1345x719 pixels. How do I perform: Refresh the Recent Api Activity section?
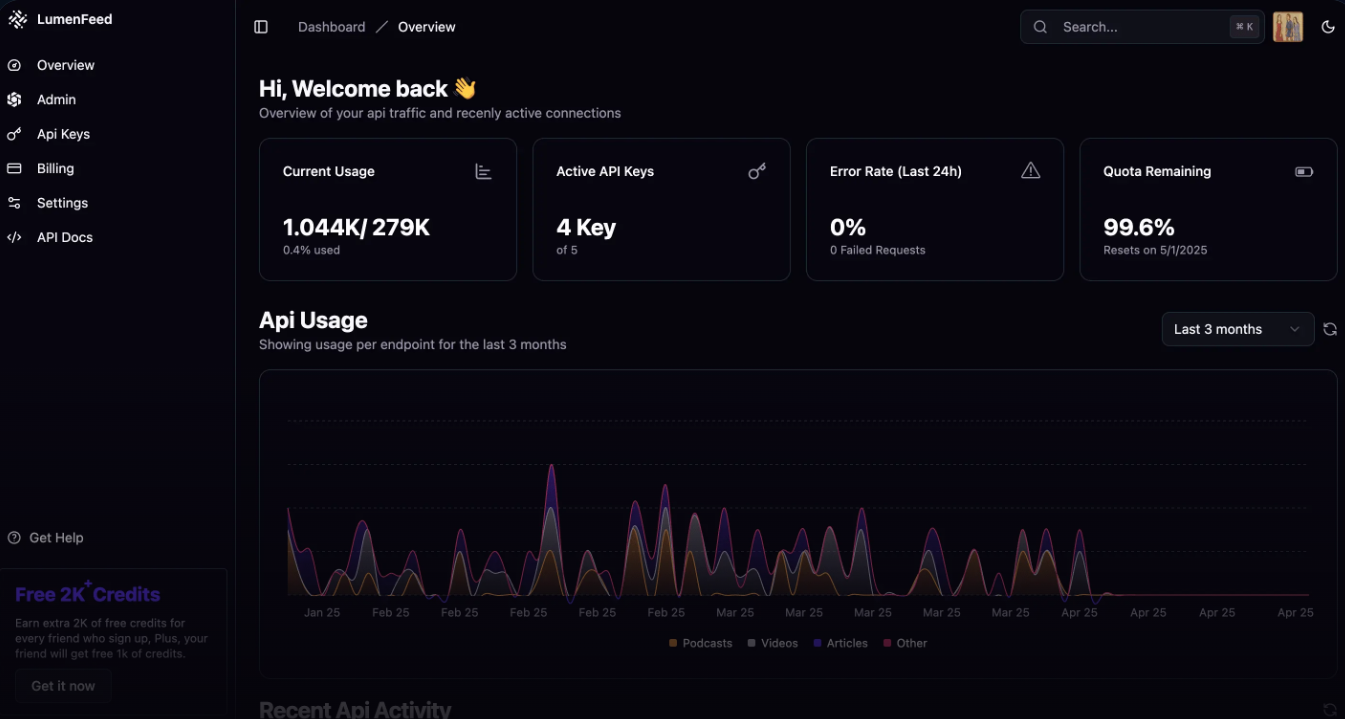click(1330, 709)
